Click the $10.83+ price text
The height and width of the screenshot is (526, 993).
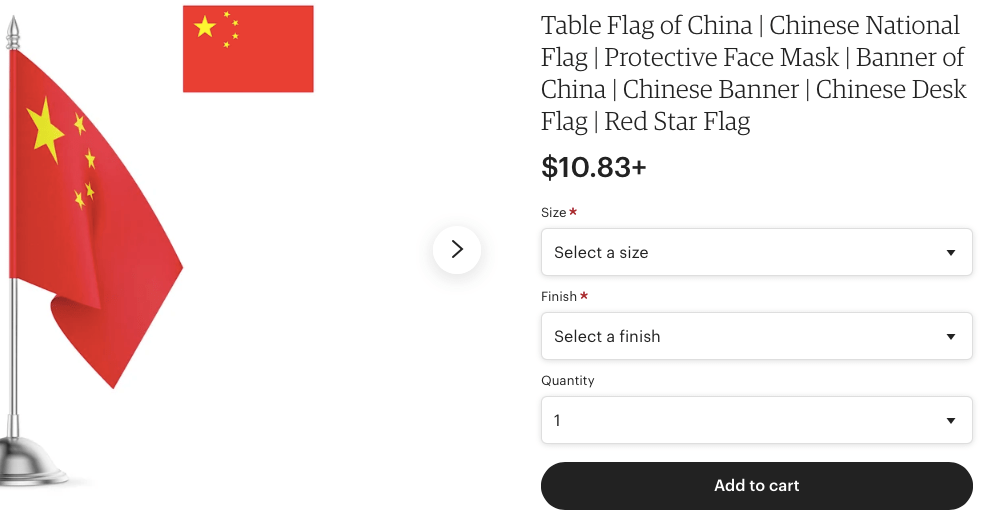(594, 167)
